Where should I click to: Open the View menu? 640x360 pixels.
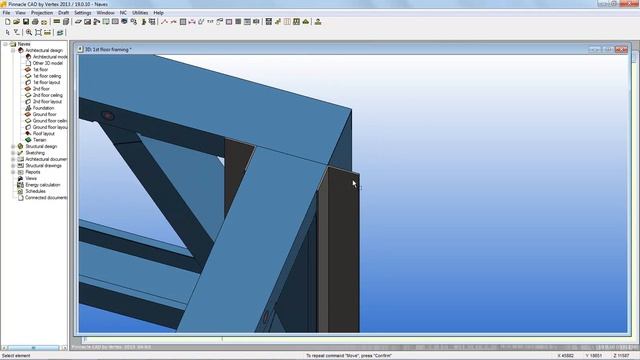point(20,13)
